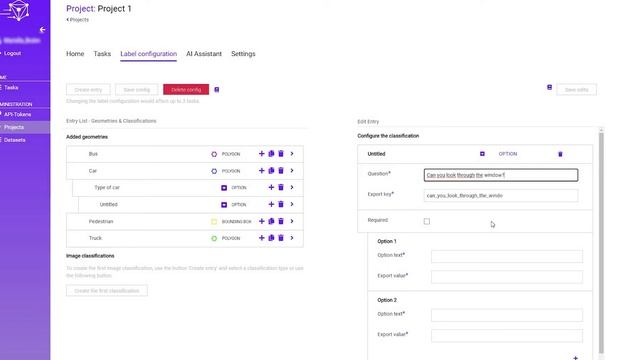Image resolution: width=640 pixels, height=360 pixels.
Task: Click Option 2 Export value field
Action: click(x=507, y=336)
